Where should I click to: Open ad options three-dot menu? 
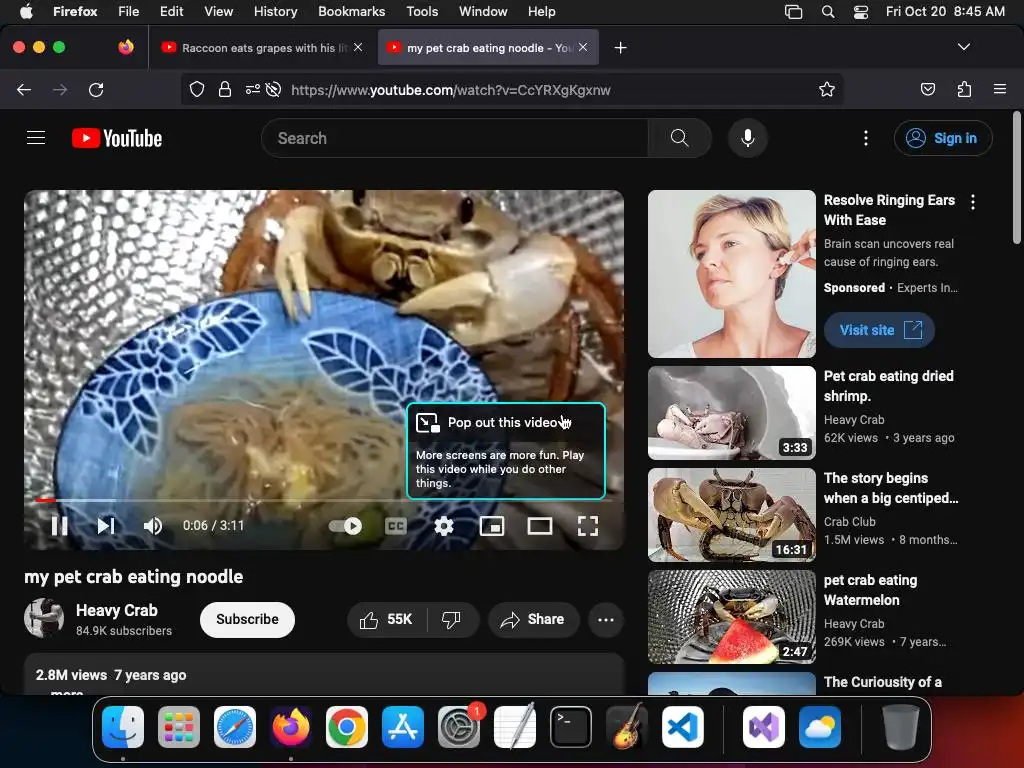[x=973, y=202]
